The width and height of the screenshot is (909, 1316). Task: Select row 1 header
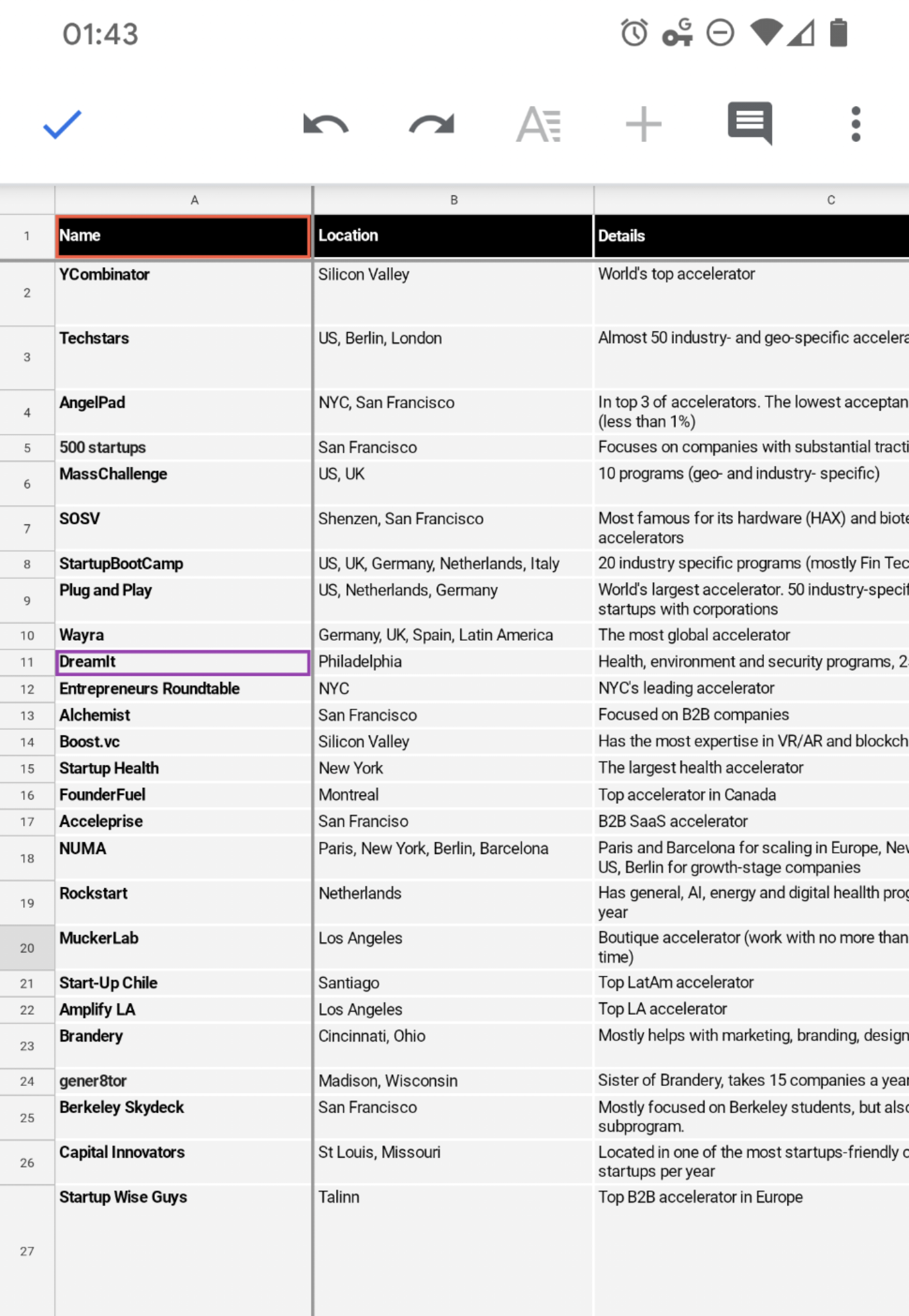click(27, 236)
